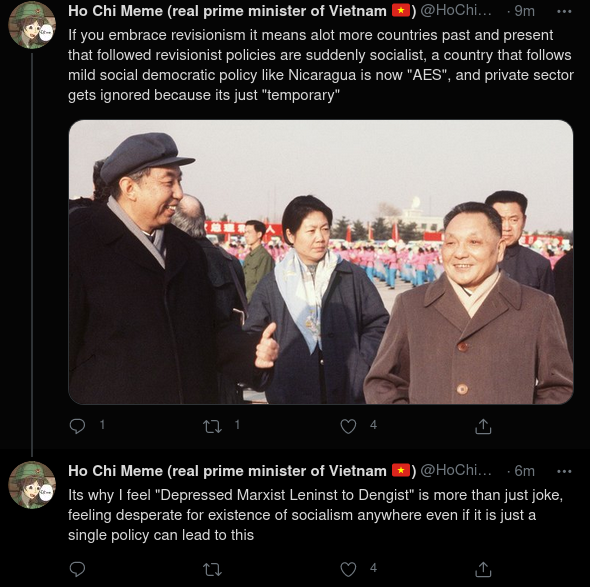Retweet the second tweet
The height and width of the screenshot is (587, 590).
pyautogui.click(x=212, y=569)
